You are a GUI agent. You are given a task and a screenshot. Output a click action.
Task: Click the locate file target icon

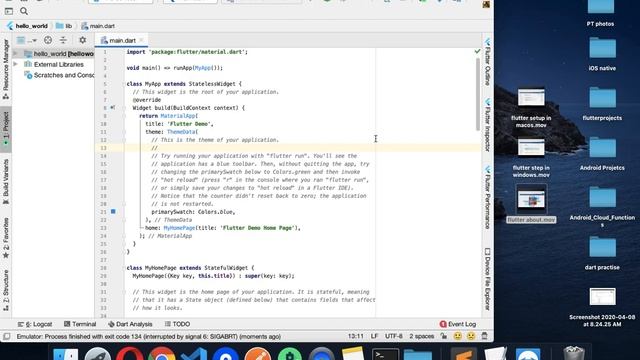point(48,40)
